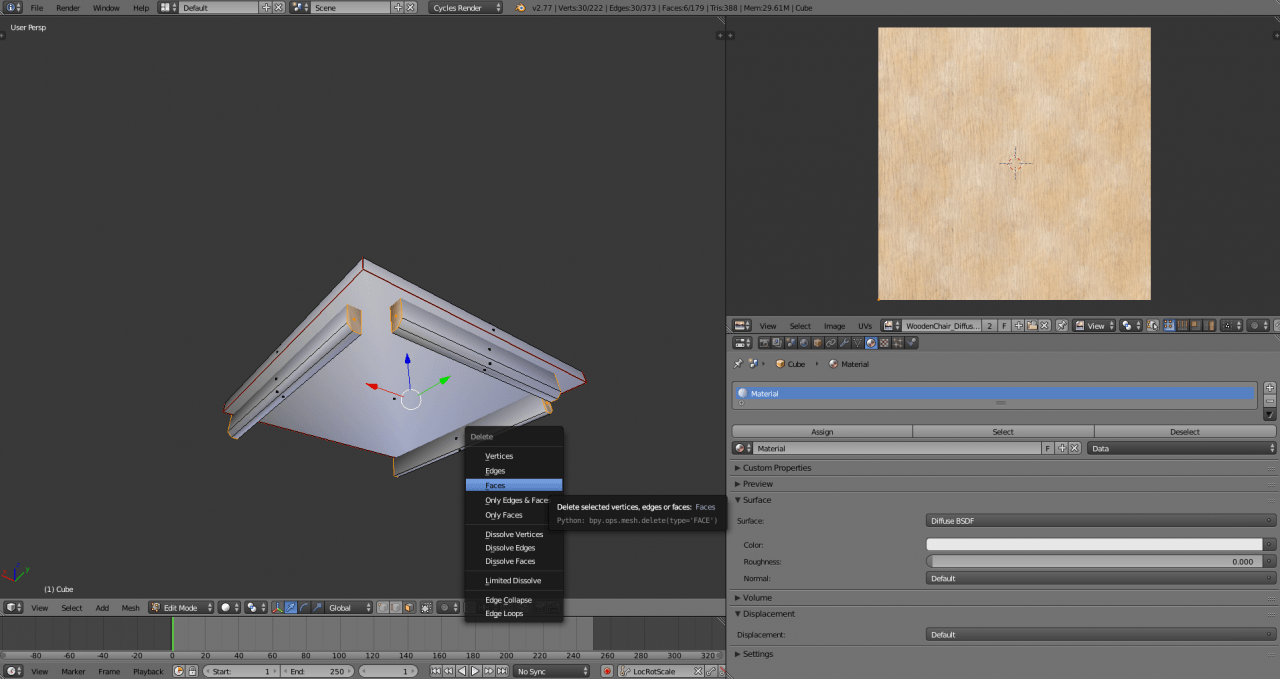Click the Roughness slider
Image resolution: width=1280 pixels, height=679 pixels.
(x=1094, y=562)
